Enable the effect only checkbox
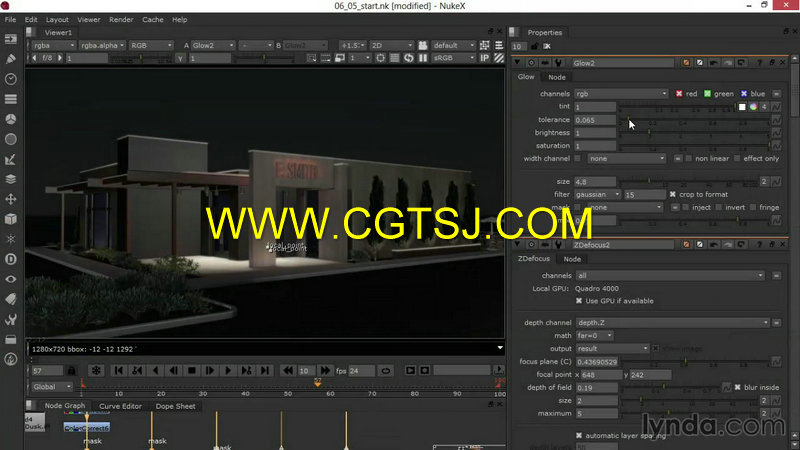The height and width of the screenshot is (450, 800). coord(737,159)
